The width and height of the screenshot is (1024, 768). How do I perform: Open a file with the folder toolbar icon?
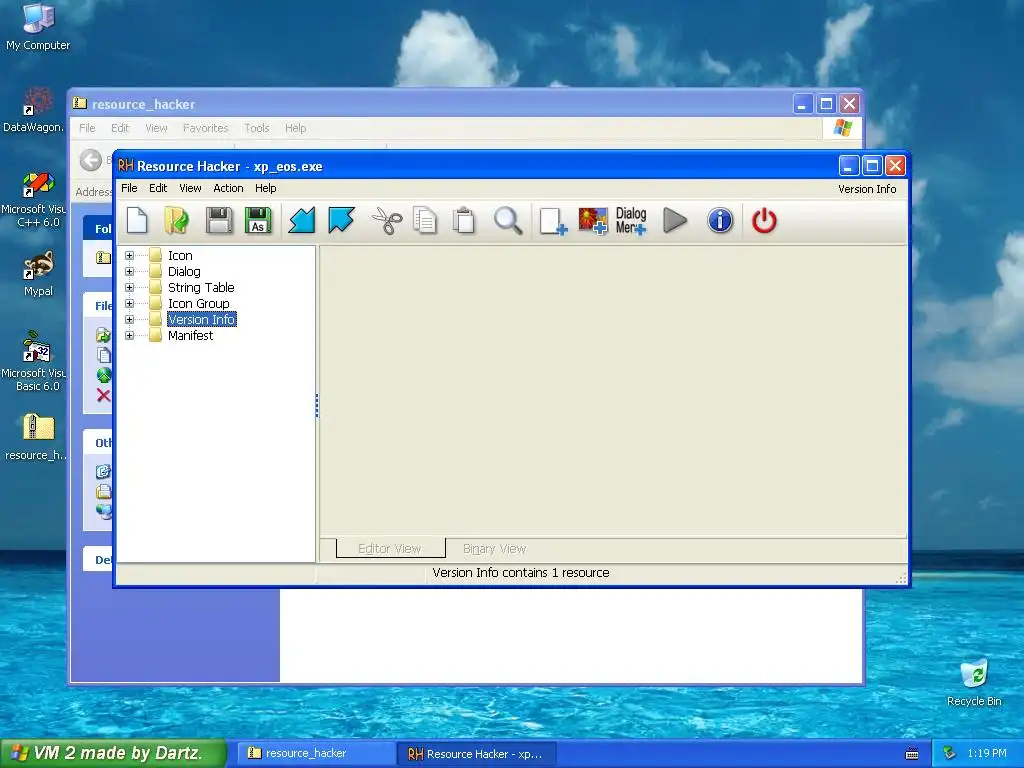click(x=176, y=220)
